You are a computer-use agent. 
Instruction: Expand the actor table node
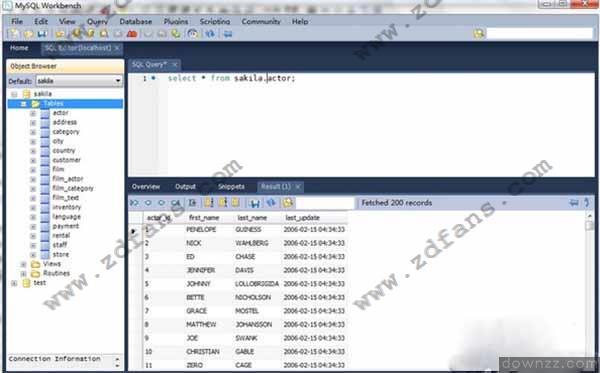click(33, 113)
